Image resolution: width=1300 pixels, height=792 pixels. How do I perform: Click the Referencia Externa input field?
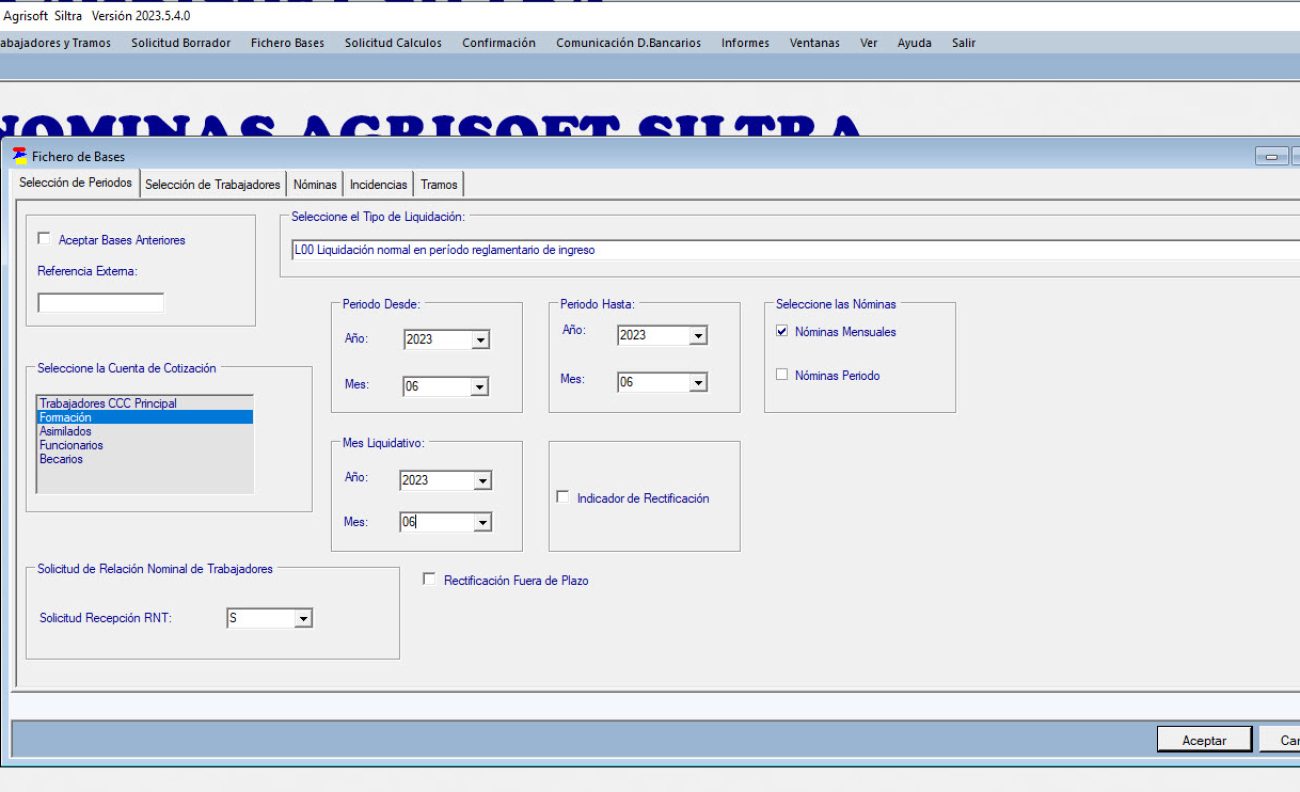[101, 303]
